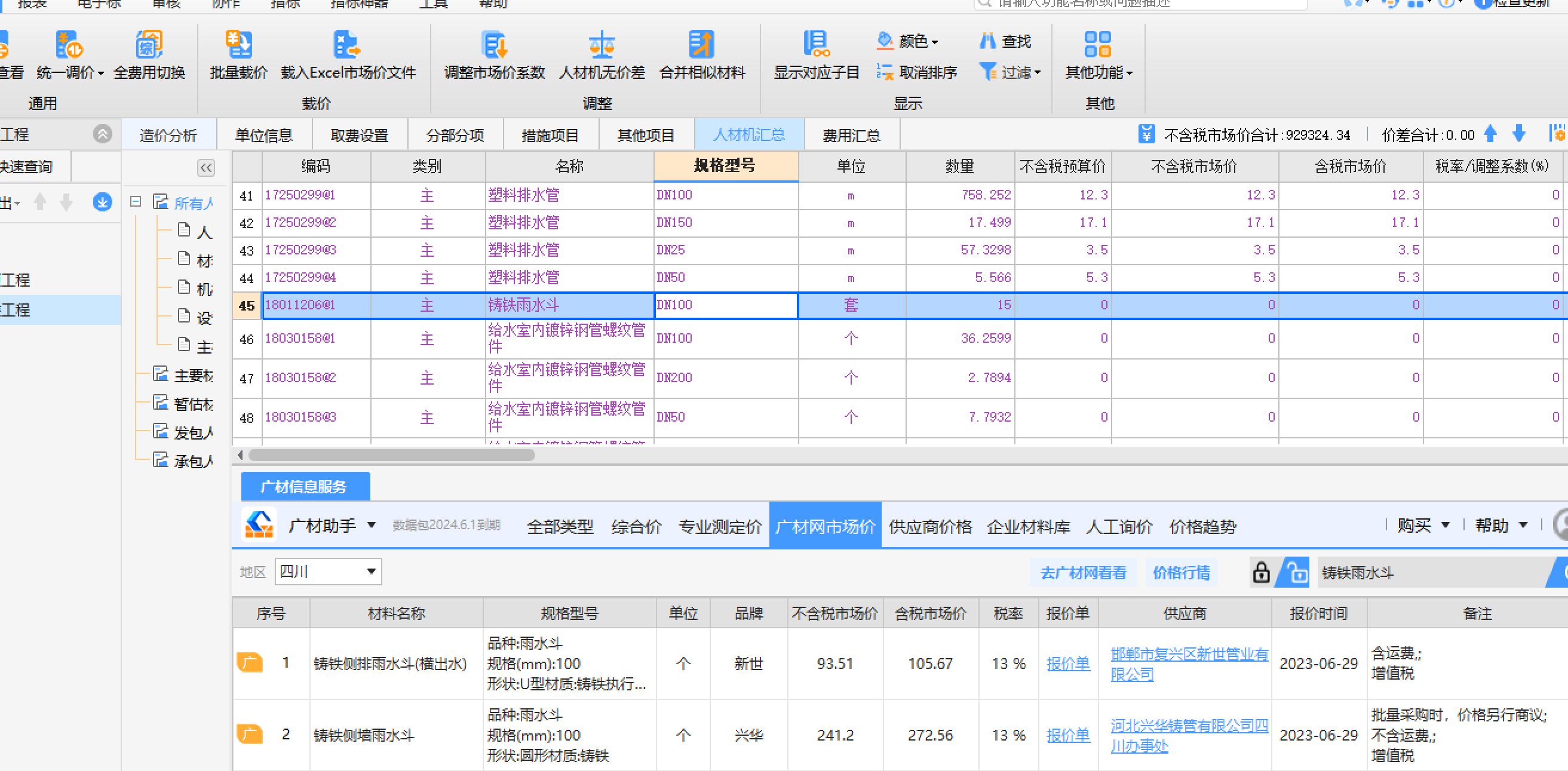Collapse the 工程 panel with up-chevron icon
The height and width of the screenshot is (771, 1568).
tap(102, 134)
